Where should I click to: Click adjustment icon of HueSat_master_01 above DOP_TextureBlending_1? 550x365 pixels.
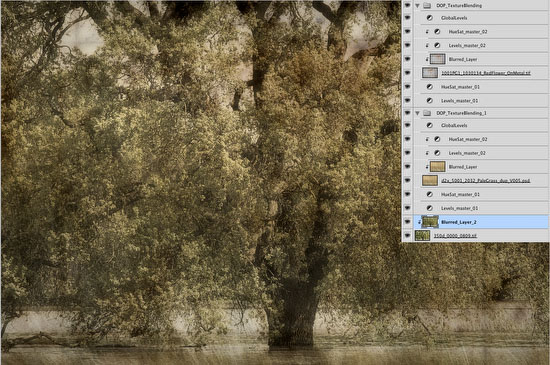point(430,87)
